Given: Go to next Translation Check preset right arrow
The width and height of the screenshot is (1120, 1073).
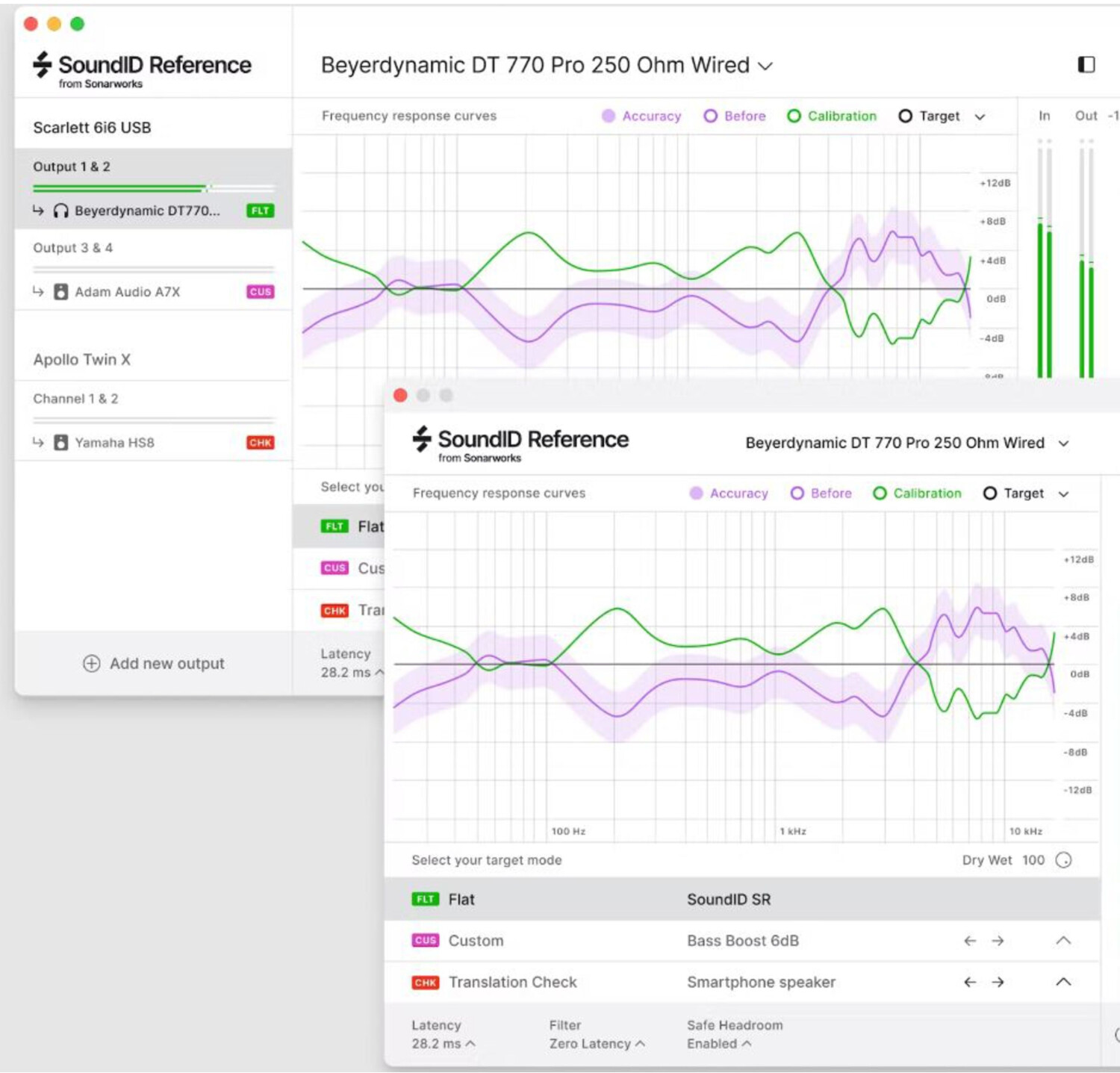Looking at the screenshot, I should 998,982.
